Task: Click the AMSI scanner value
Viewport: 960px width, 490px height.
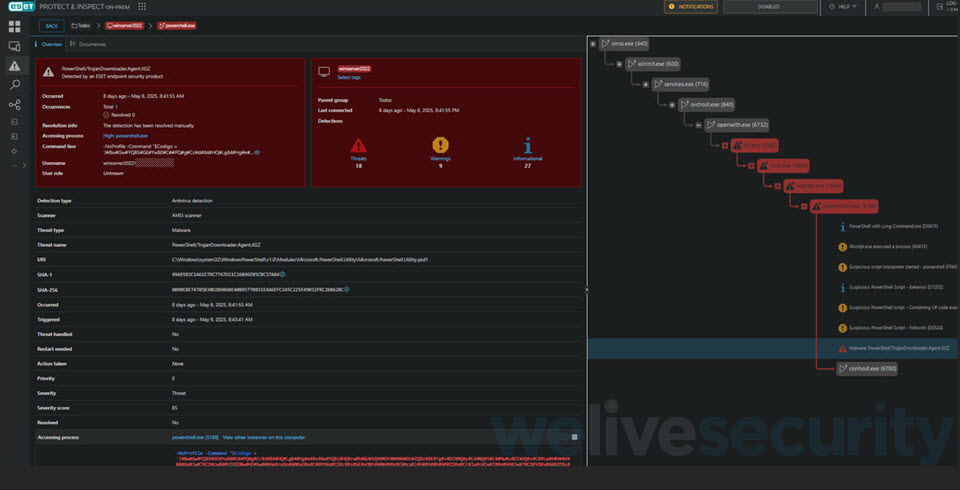Action: click(x=187, y=215)
